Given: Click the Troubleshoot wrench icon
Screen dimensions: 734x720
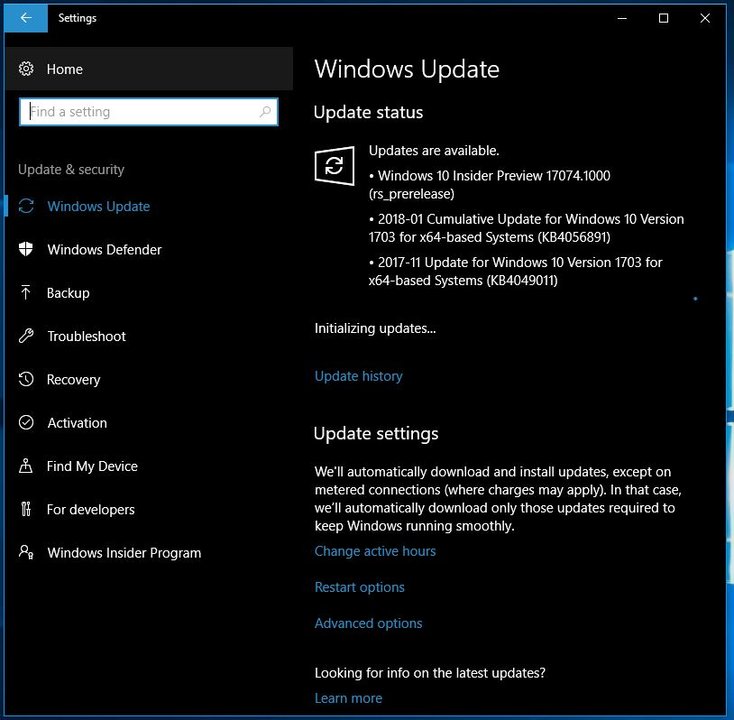Looking at the screenshot, I should [x=26, y=336].
